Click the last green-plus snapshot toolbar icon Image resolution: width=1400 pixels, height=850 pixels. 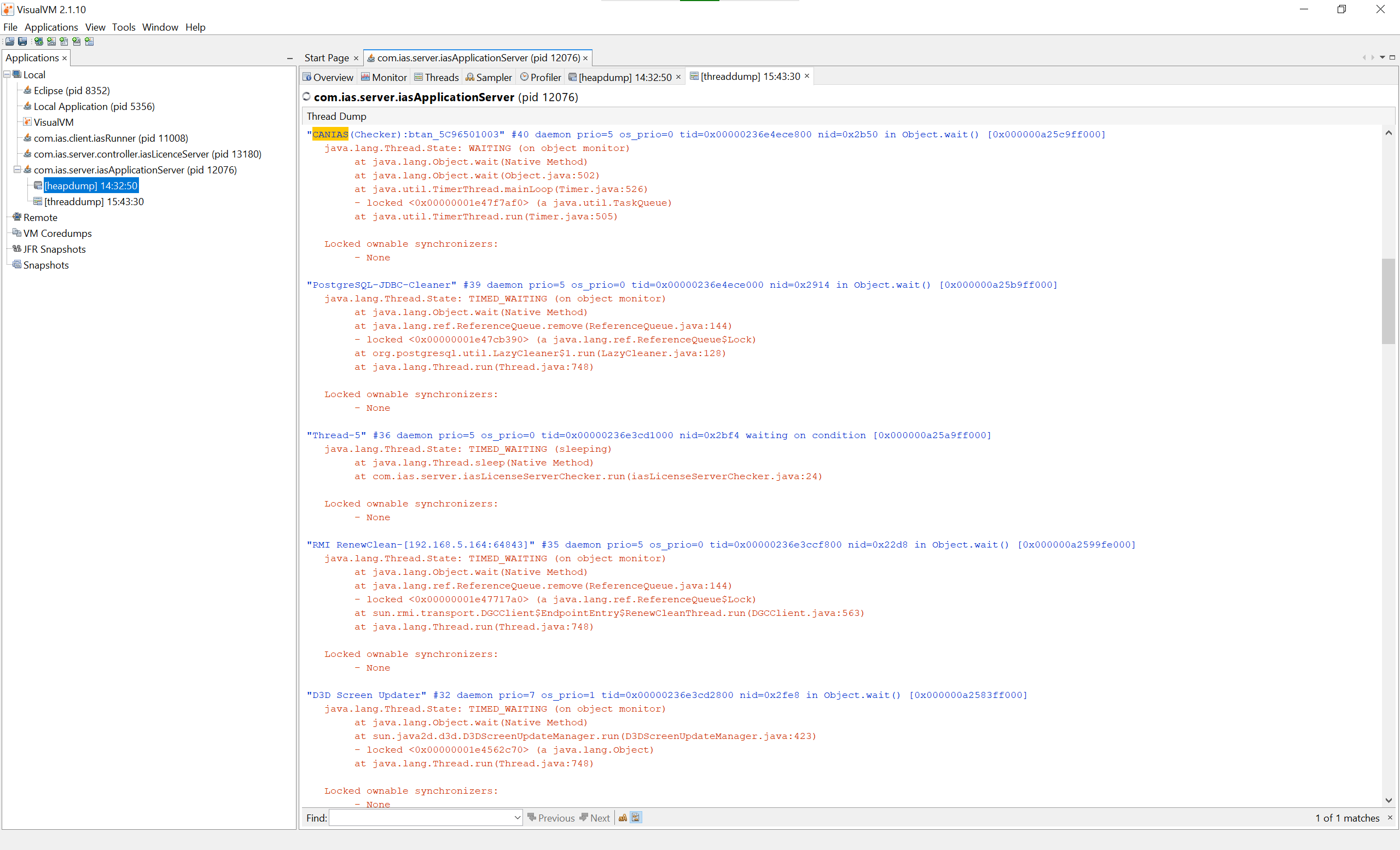pos(89,42)
